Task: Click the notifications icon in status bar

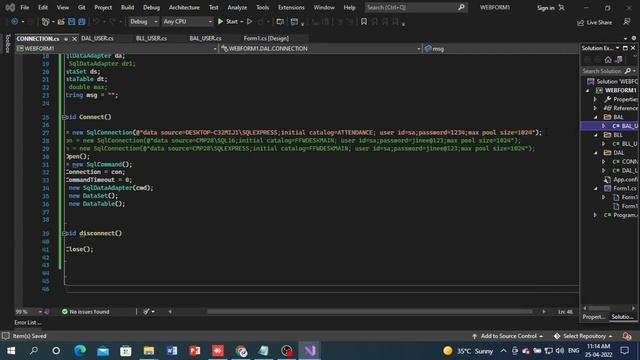Action: pos(627,336)
